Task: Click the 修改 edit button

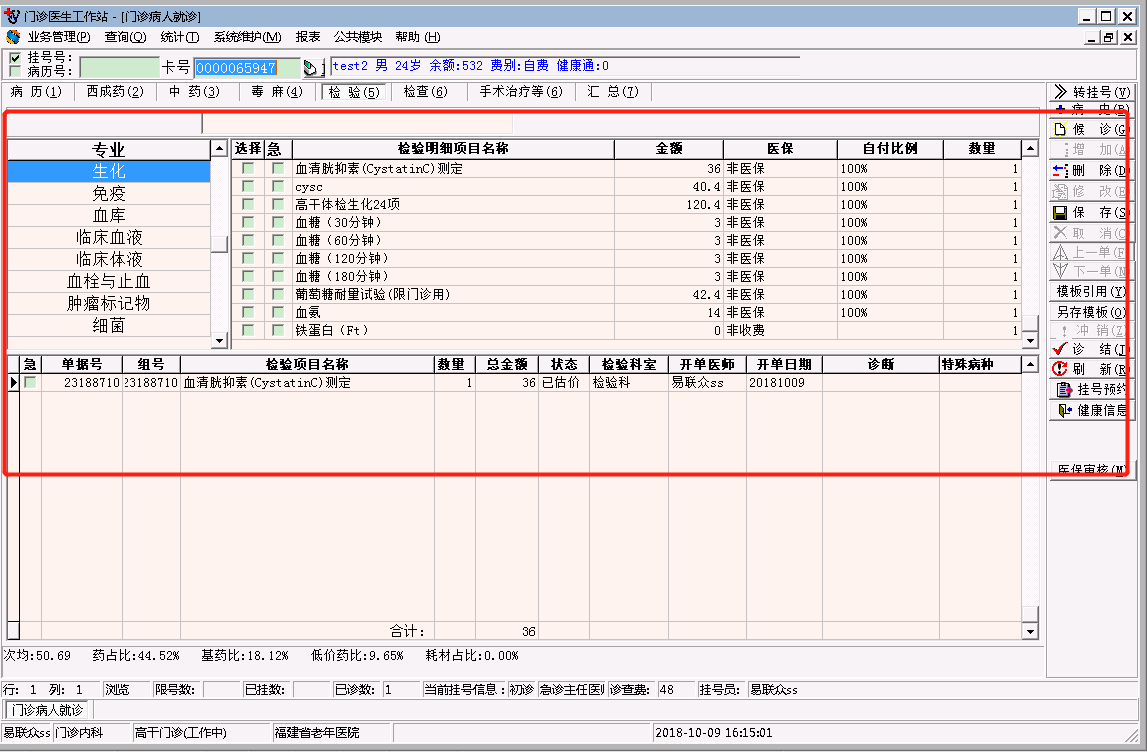Action: click(x=1091, y=191)
